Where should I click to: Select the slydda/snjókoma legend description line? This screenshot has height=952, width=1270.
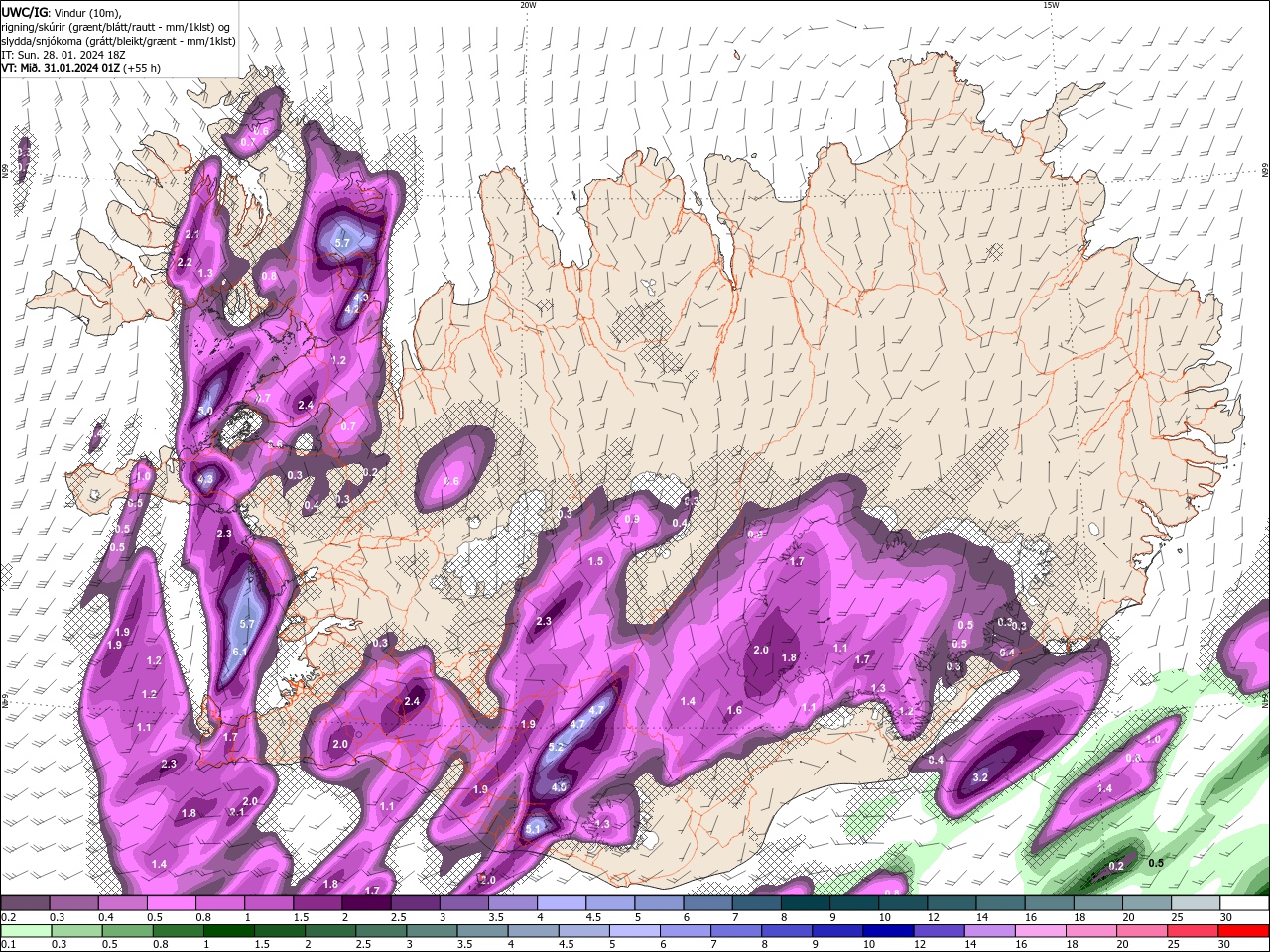coord(118,41)
